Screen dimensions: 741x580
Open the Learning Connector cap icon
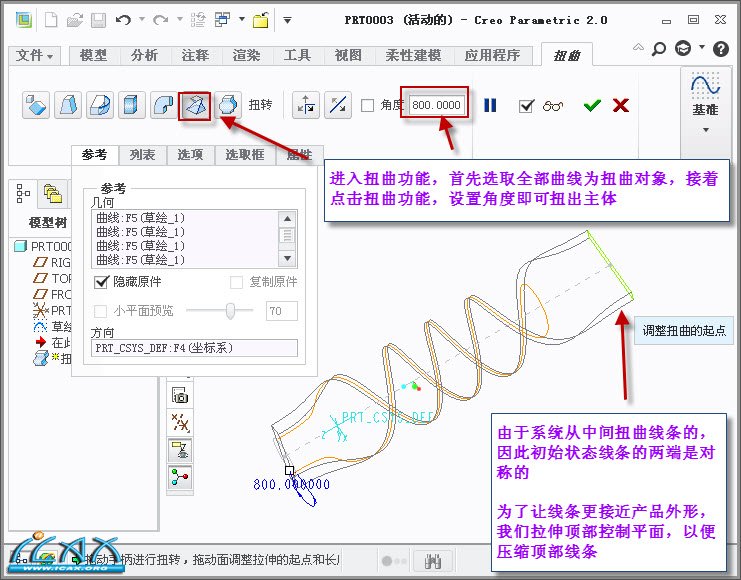683,48
